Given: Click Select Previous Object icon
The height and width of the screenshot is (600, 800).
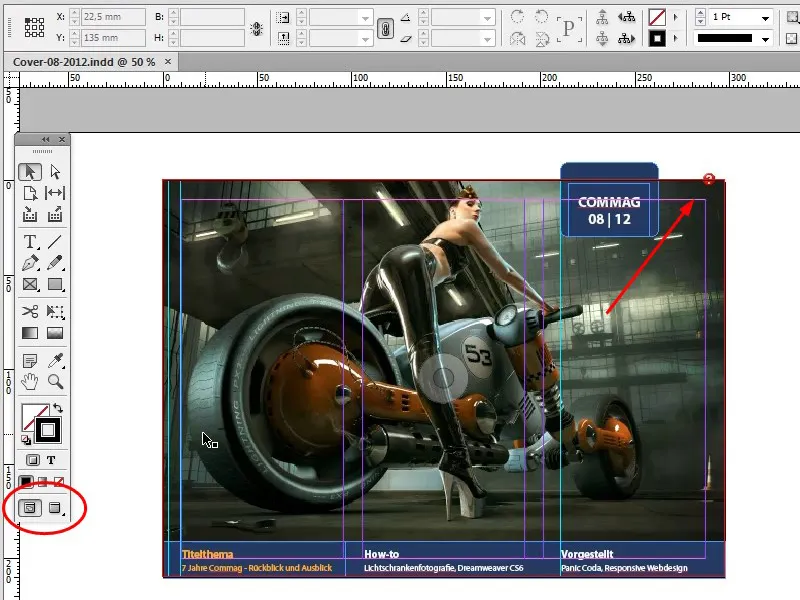Looking at the screenshot, I should coord(627,17).
